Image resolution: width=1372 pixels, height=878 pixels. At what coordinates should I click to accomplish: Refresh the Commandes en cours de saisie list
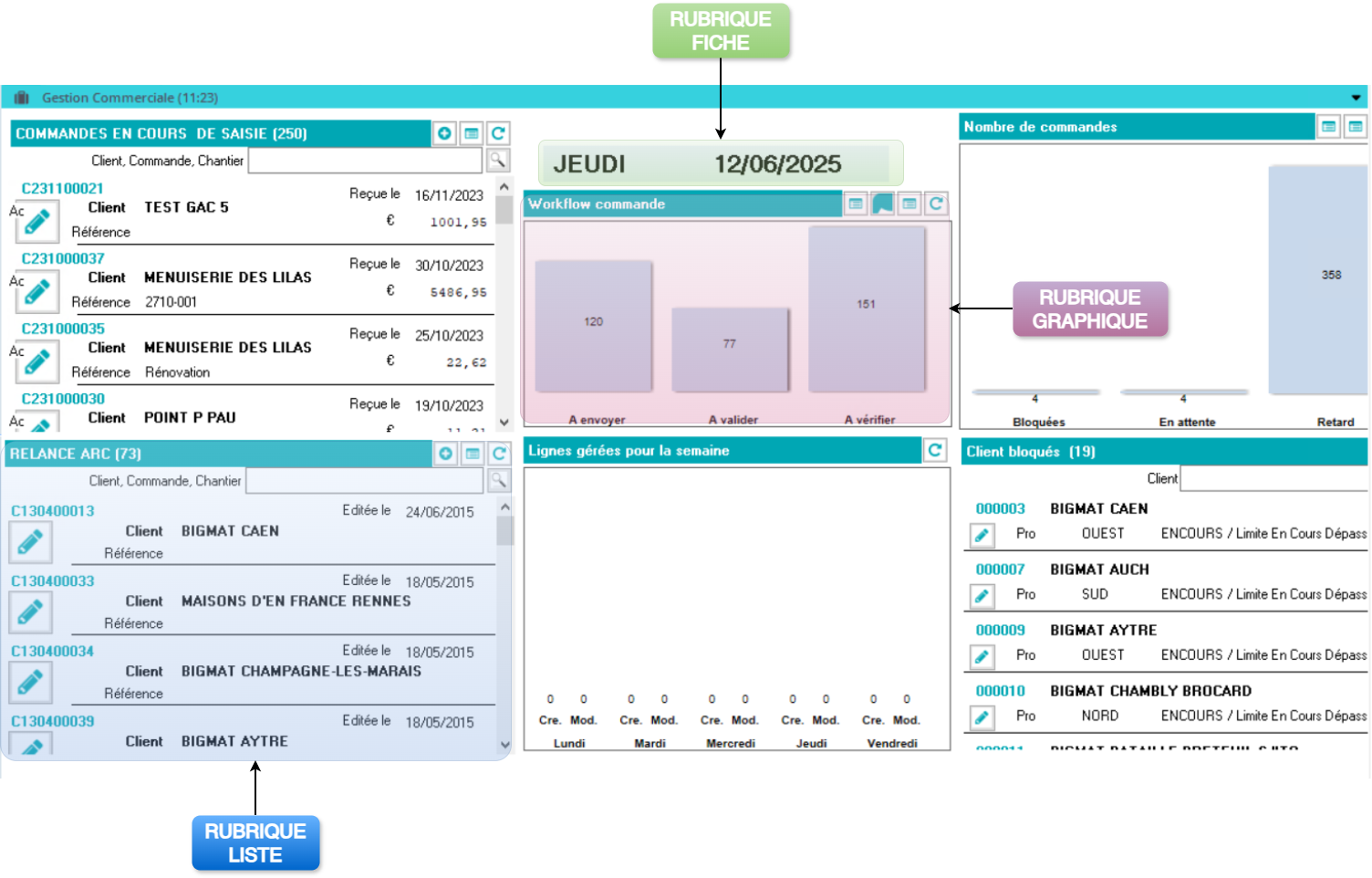[498, 133]
